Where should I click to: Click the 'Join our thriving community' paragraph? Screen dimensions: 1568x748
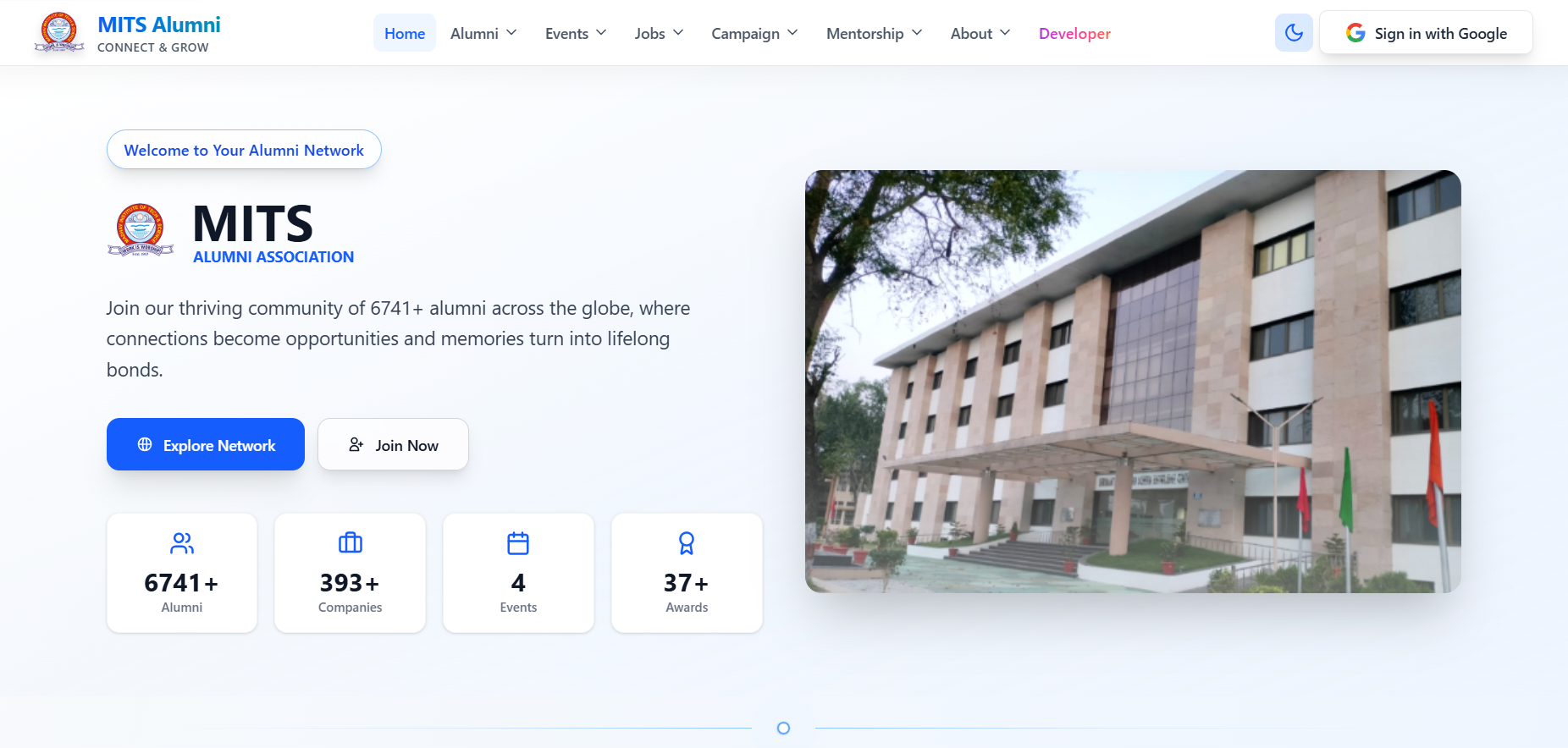(398, 338)
